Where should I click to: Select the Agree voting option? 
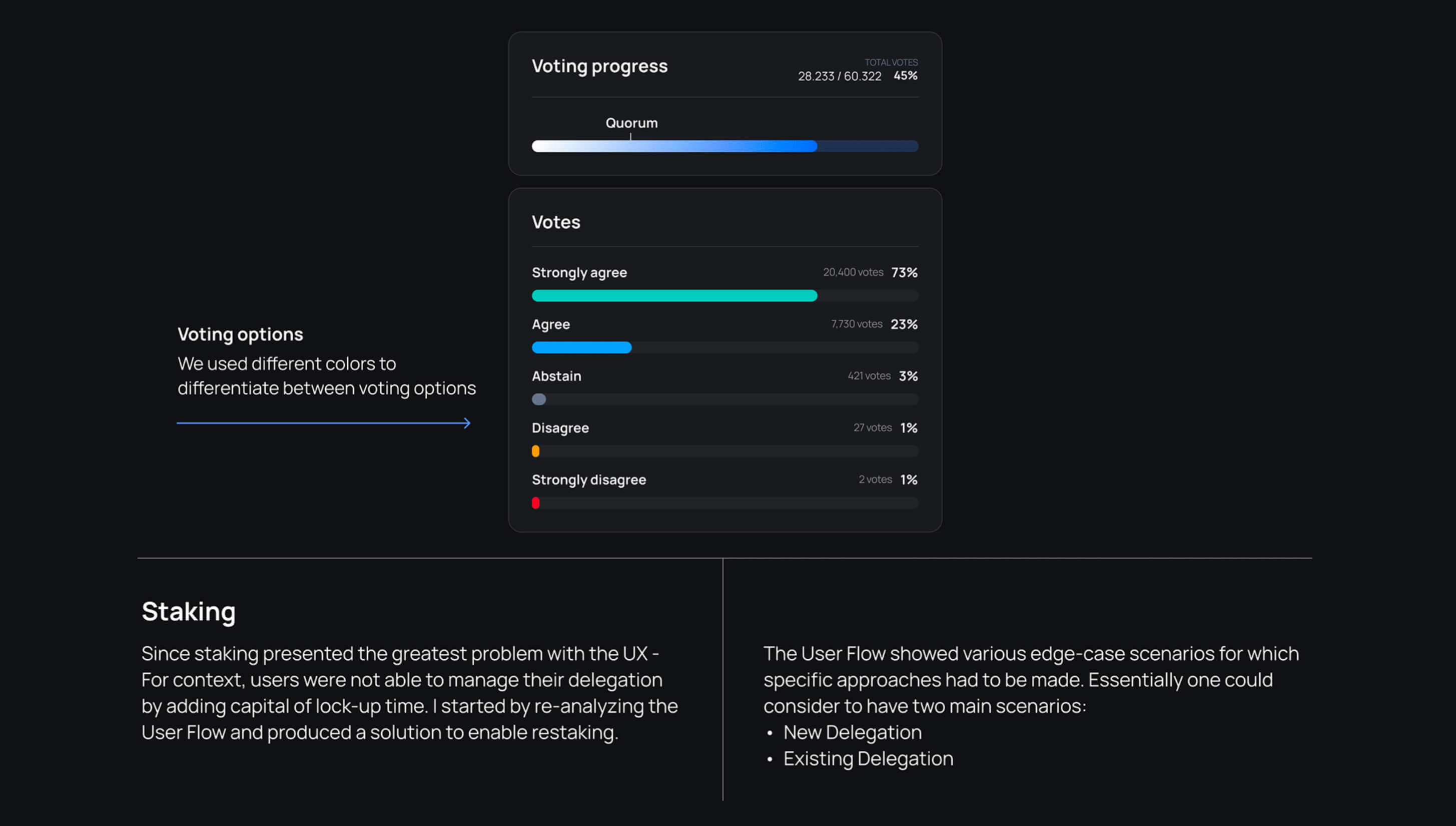[550, 324]
